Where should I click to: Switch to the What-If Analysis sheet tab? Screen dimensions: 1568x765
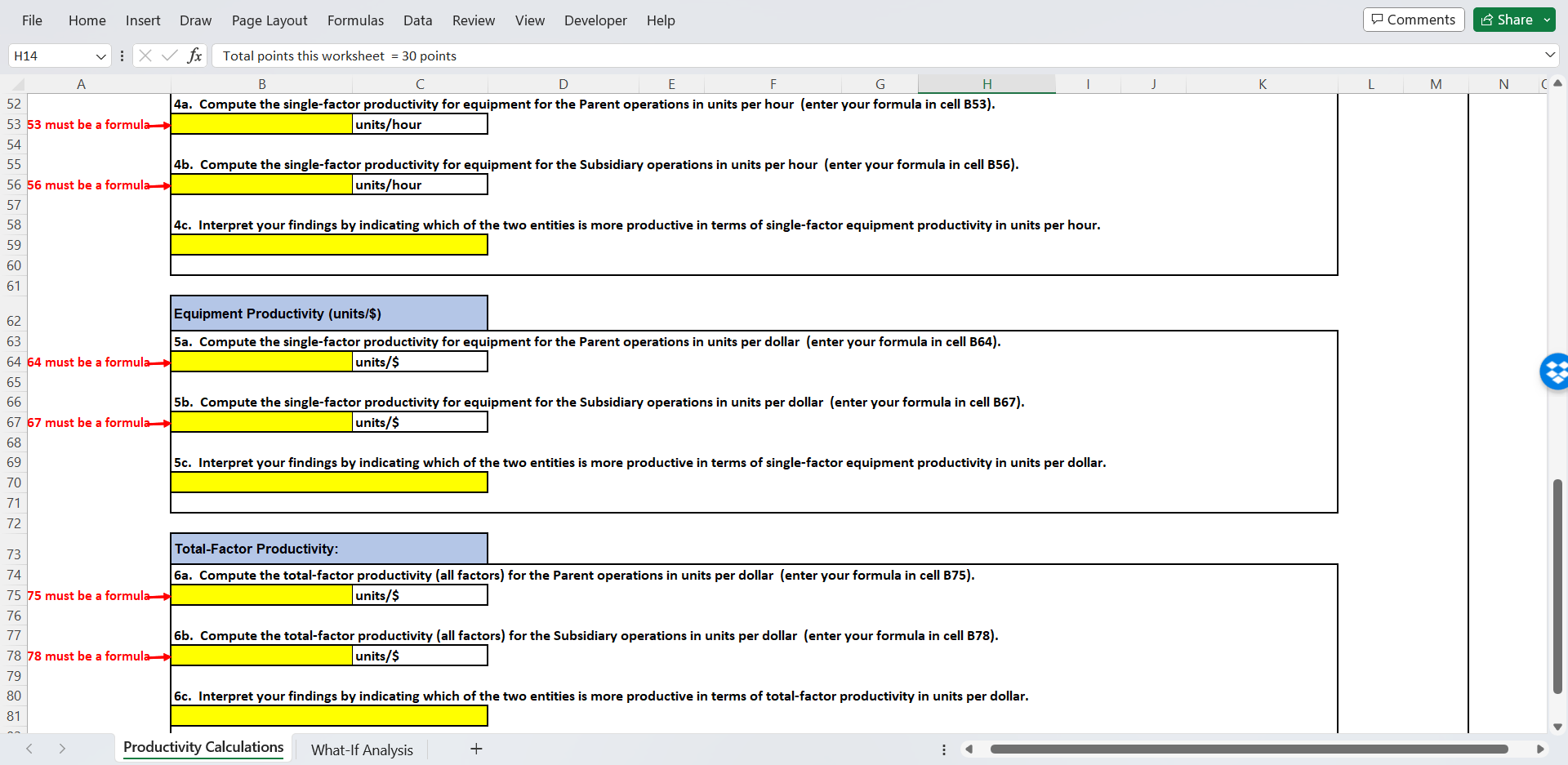coord(362,749)
